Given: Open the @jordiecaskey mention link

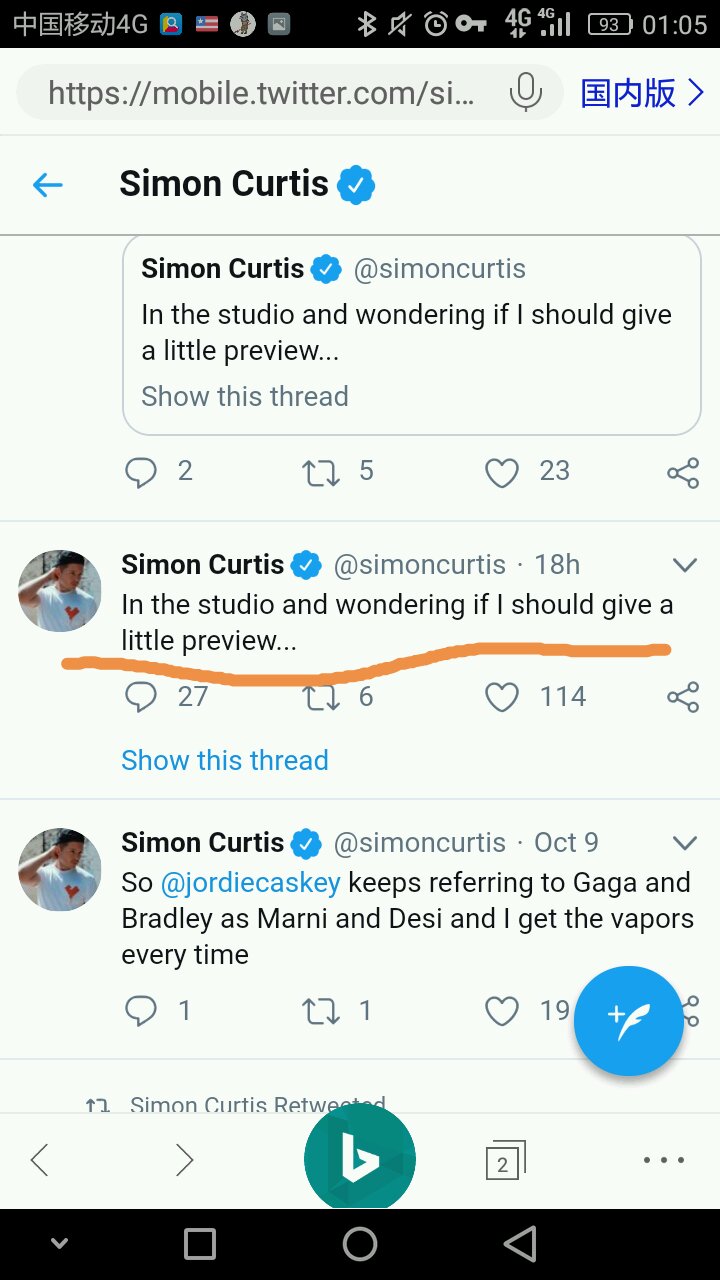Looking at the screenshot, I should click(x=251, y=883).
